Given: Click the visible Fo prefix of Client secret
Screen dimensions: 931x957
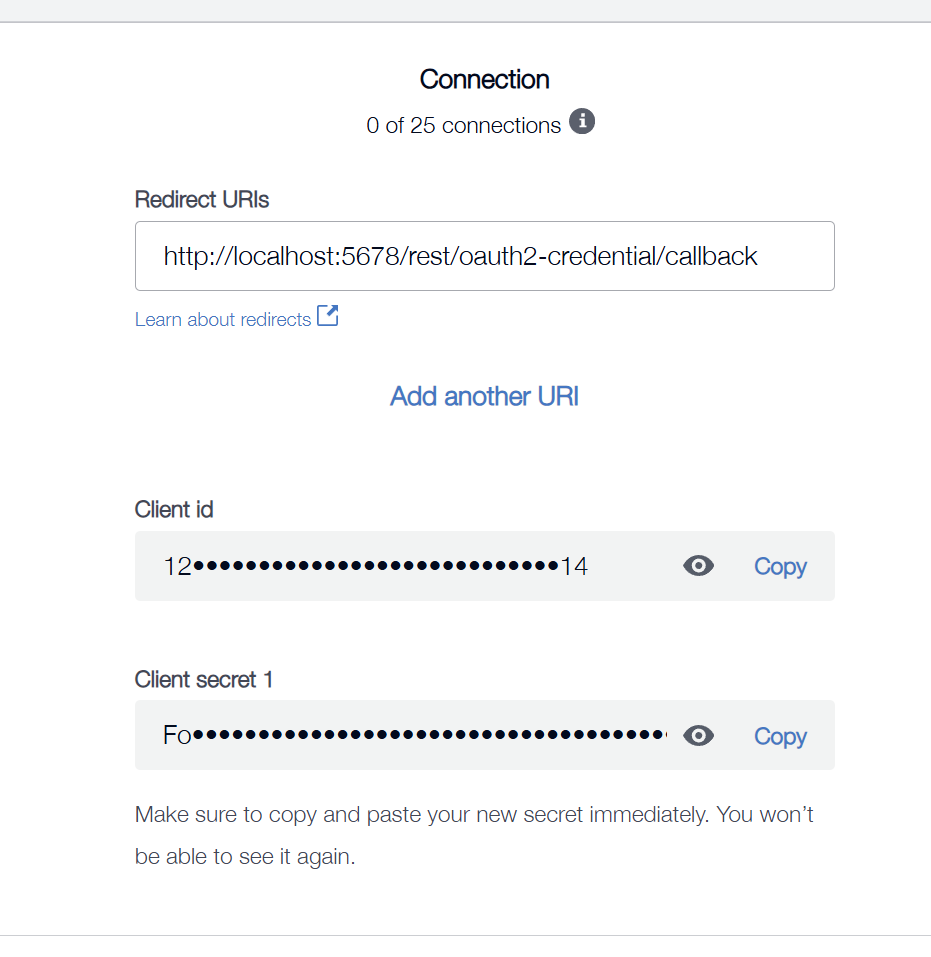Looking at the screenshot, I should [x=177, y=735].
